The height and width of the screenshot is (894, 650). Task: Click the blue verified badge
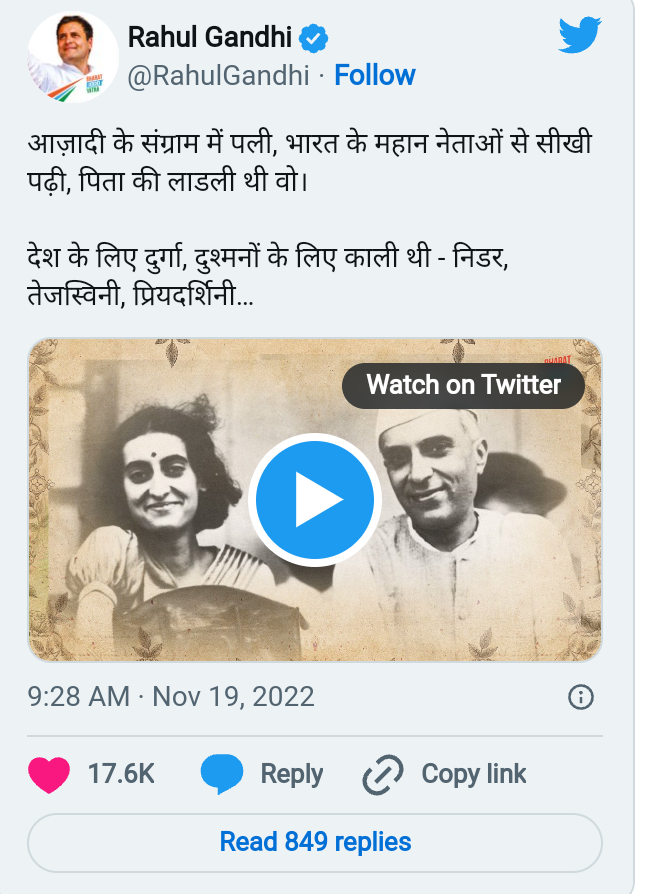pyautogui.click(x=314, y=39)
